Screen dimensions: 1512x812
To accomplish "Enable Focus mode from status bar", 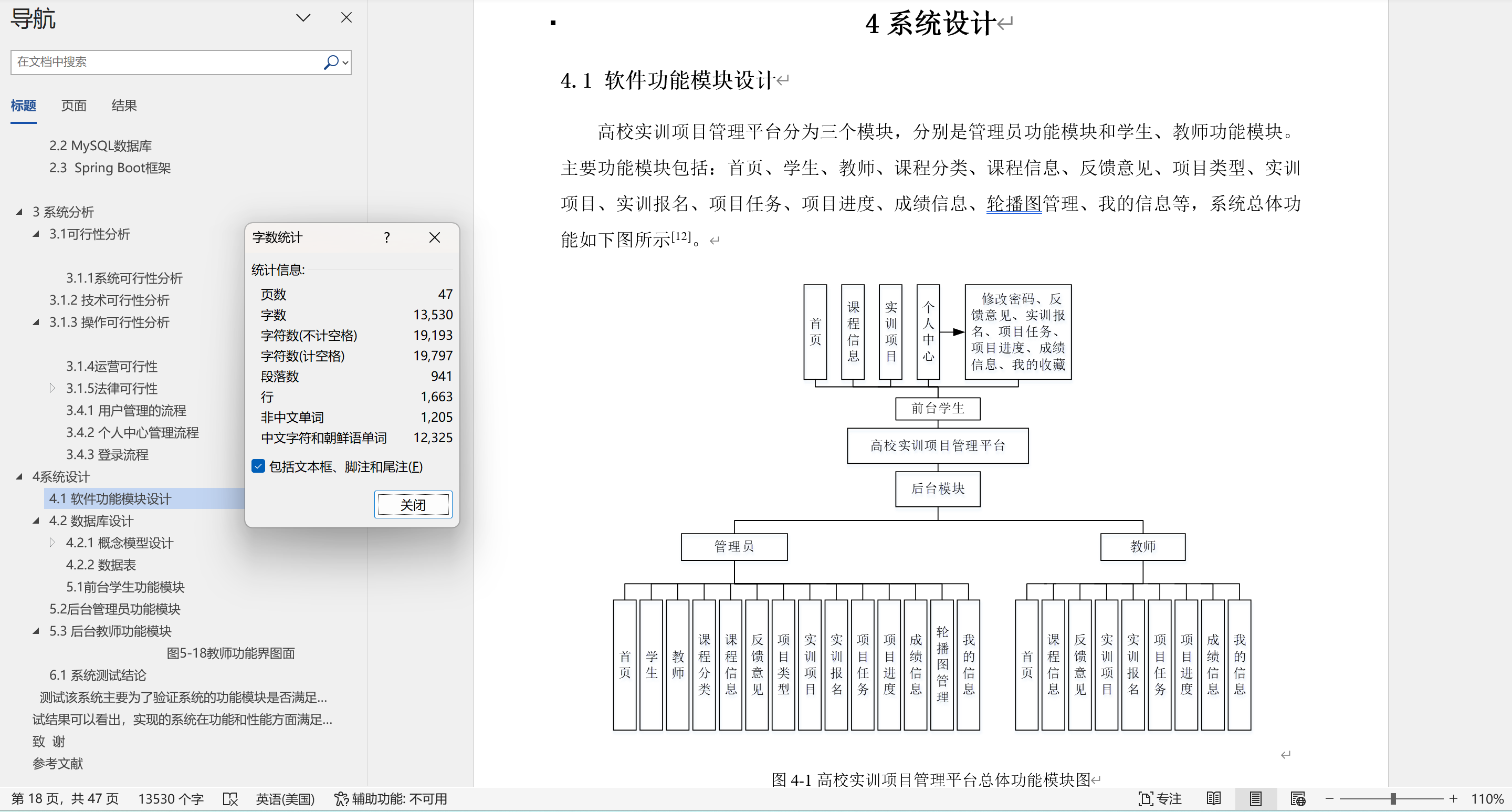I will (1160, 798).
